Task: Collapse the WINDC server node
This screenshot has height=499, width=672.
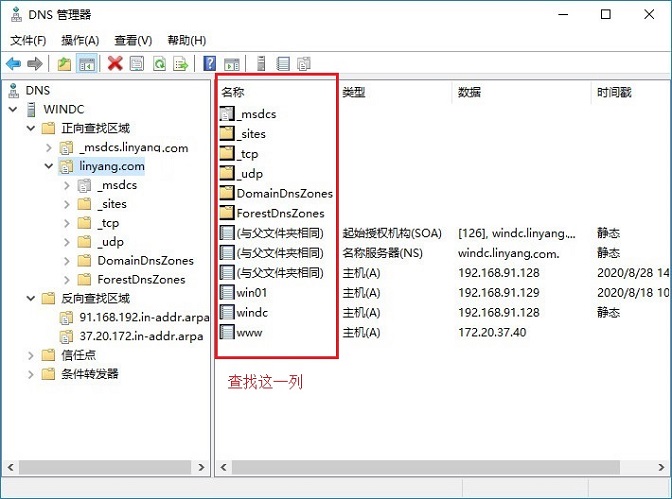Action: tap(13, 109)
